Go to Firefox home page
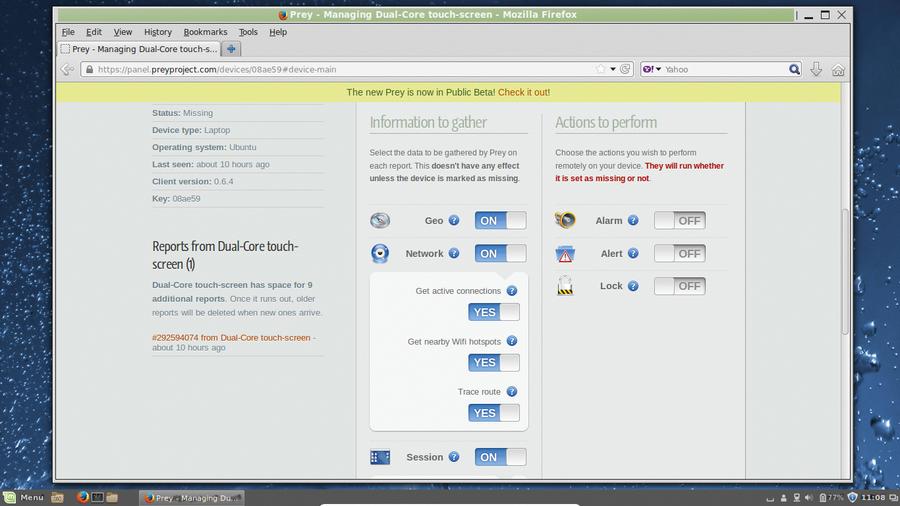Image resolution: width=900 pixels, height=506 pixels. [838, 70]
